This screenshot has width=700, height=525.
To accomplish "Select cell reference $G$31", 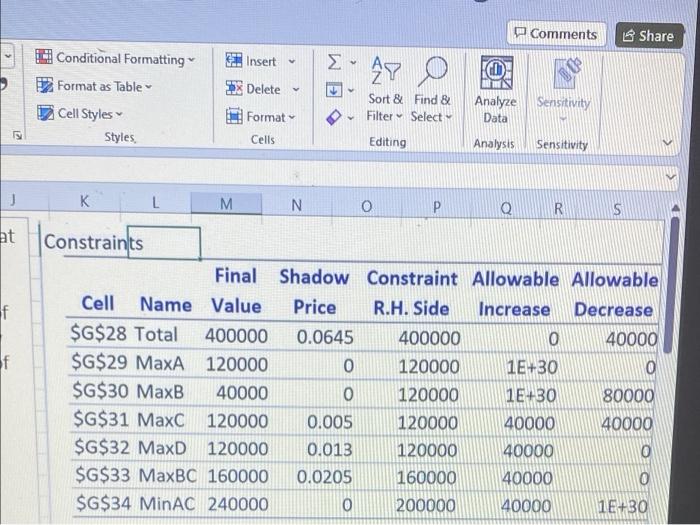I will (x=101, y=419).
